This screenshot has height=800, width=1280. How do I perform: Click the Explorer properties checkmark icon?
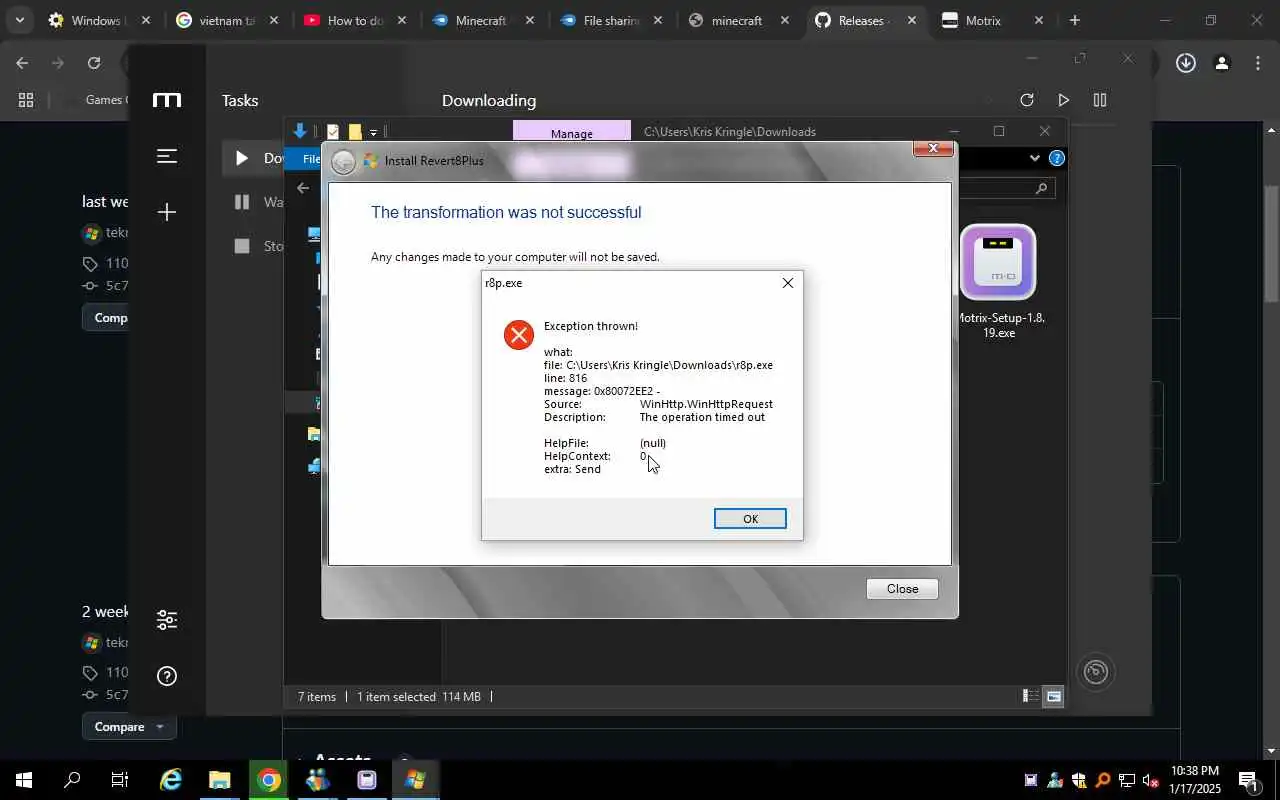pyautogui.click(x=333, y=132)
